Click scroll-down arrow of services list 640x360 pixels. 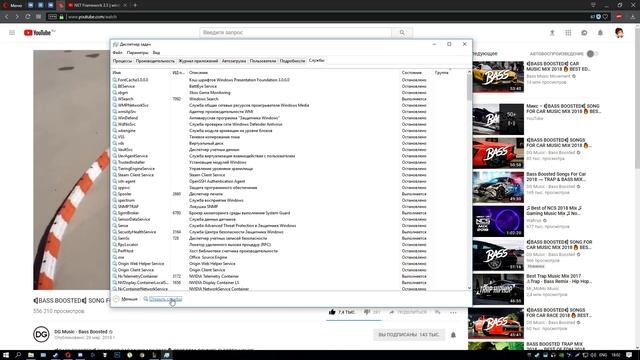tap(469, 288)
